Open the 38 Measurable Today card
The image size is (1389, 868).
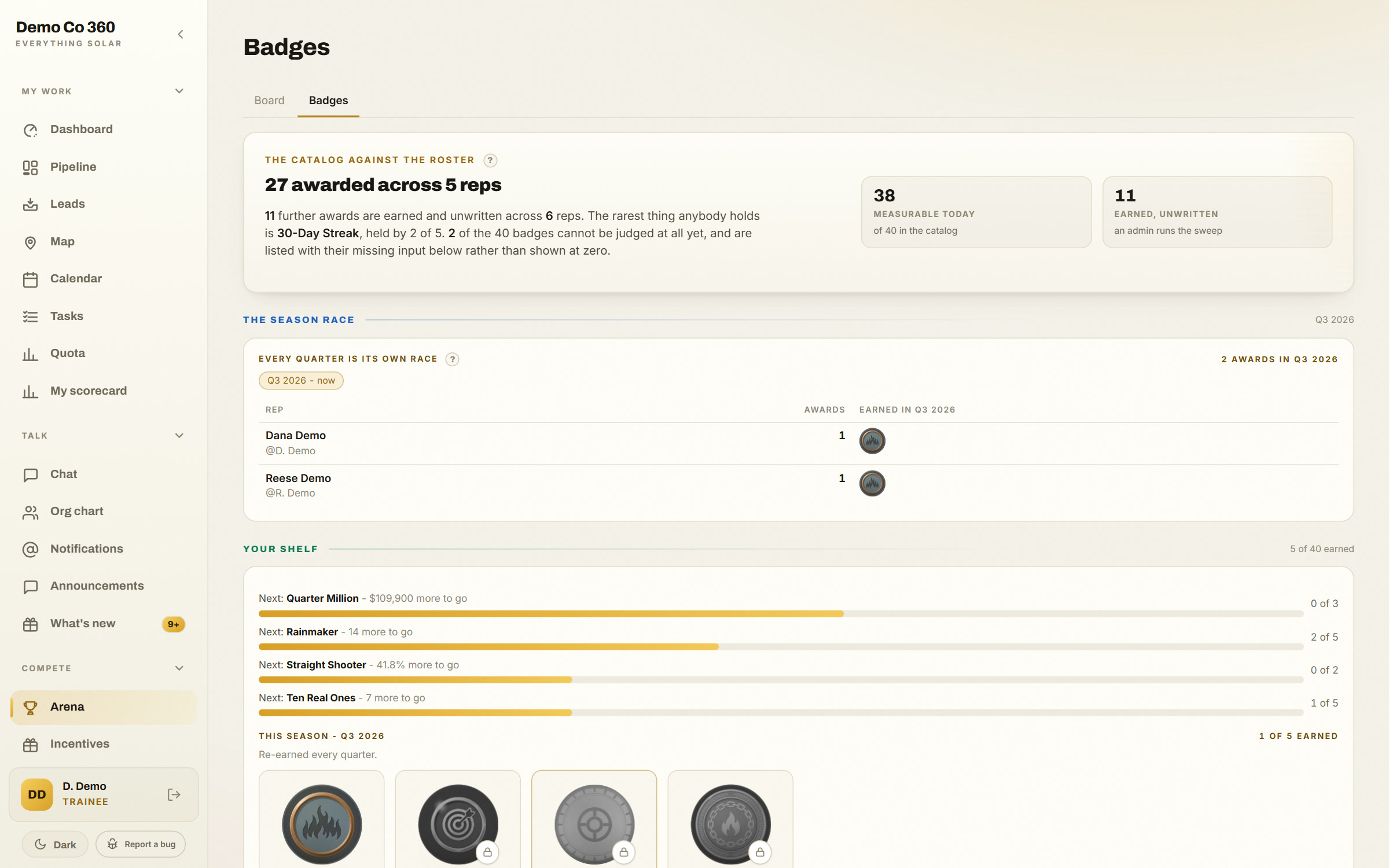tap(976, 212)
